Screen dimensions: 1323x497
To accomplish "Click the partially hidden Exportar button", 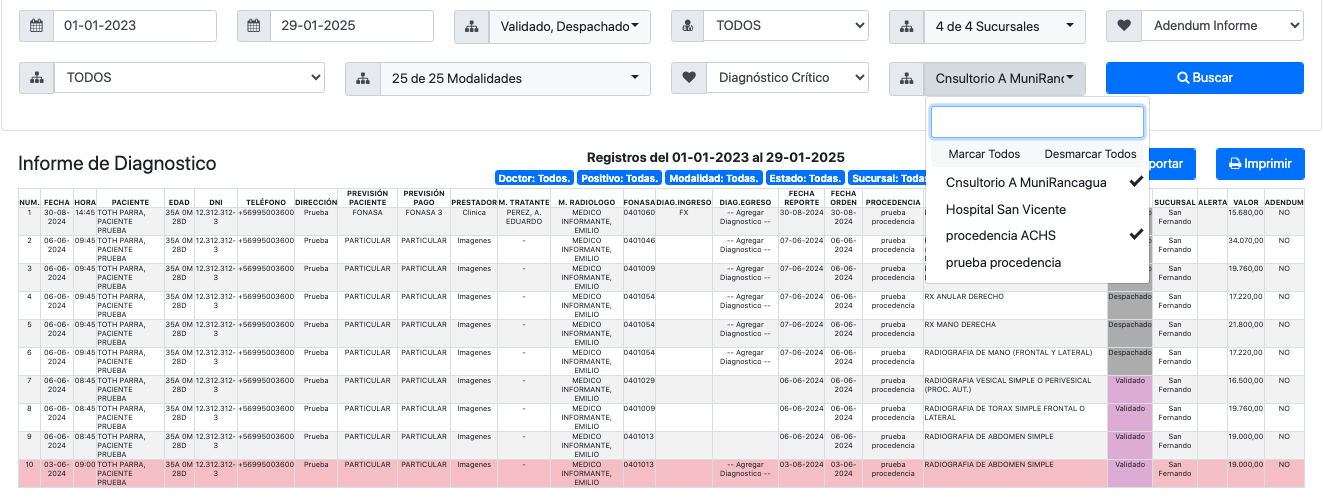I will click(1172, 164).
